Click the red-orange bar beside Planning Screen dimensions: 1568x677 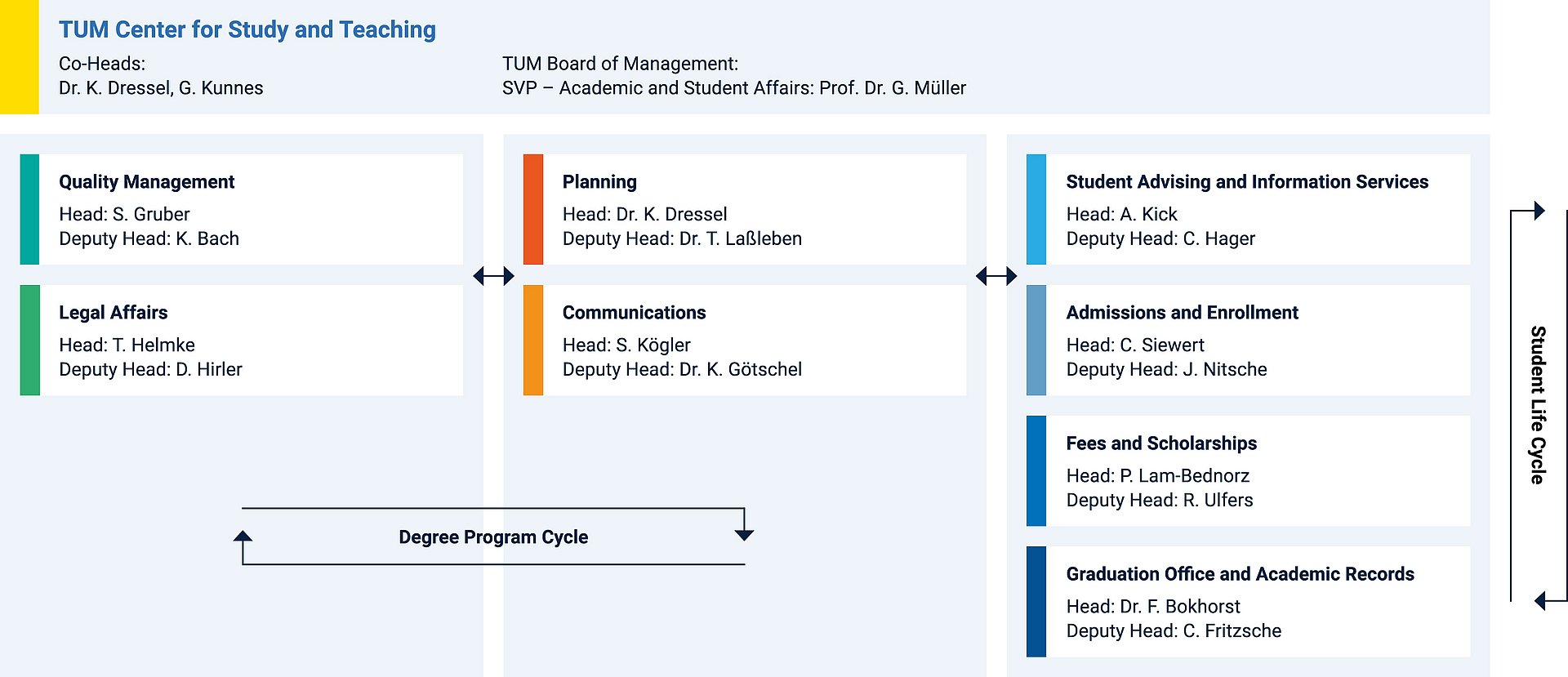pos(532,209)
